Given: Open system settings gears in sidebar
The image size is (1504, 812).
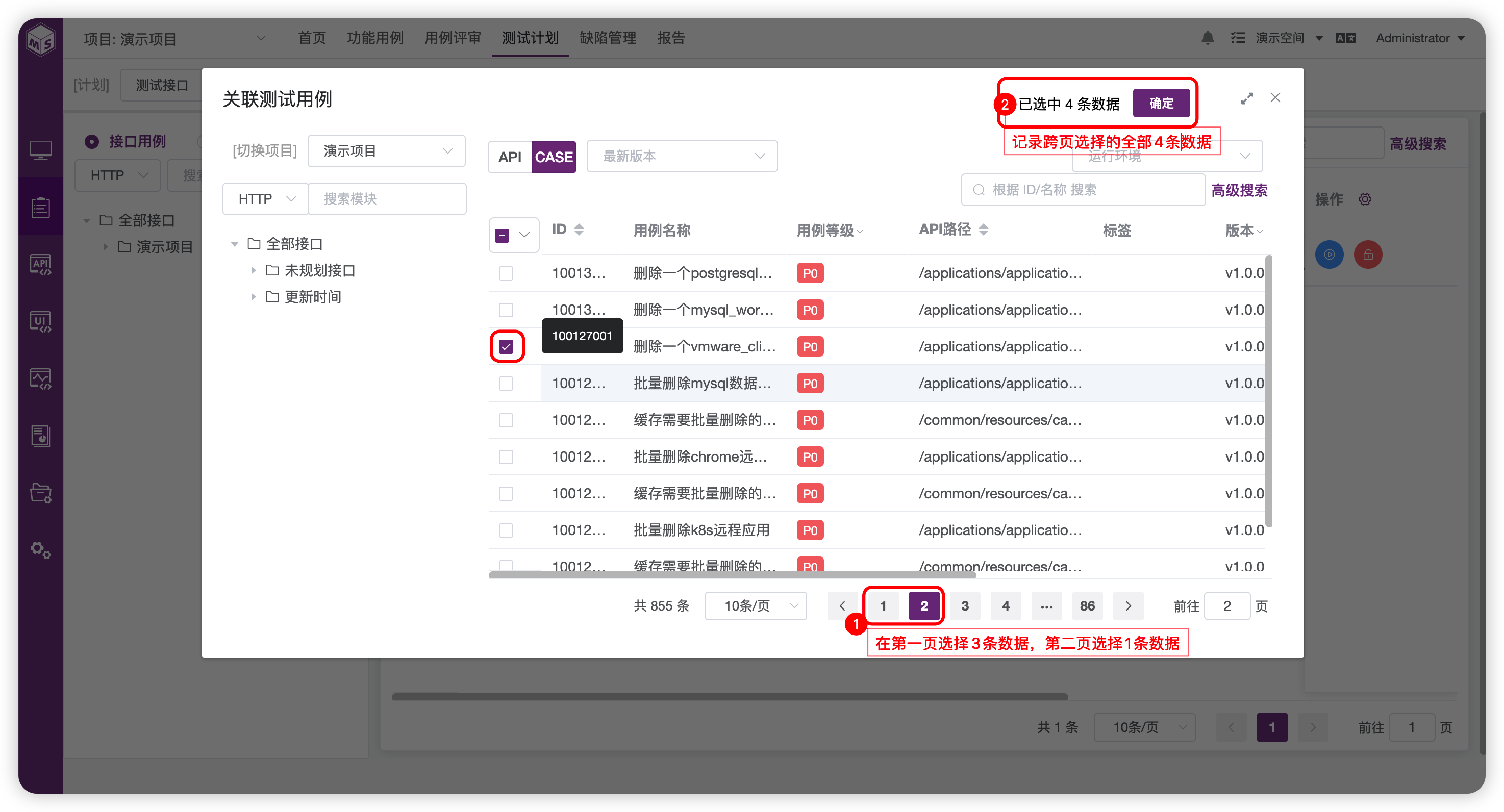Looking at the screenshot, I should 40,549.
